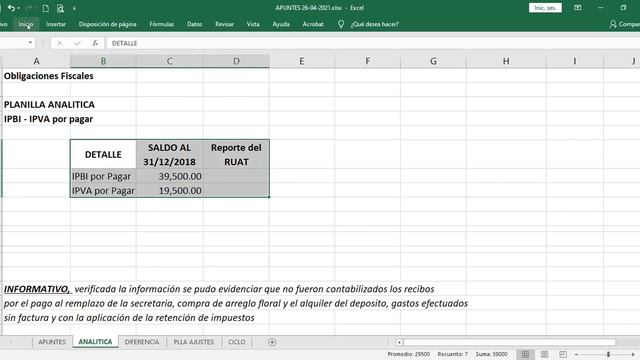640x360 pixels.
Task: Open the Fórmulas ribbon tab
Action: coord(162,24)
